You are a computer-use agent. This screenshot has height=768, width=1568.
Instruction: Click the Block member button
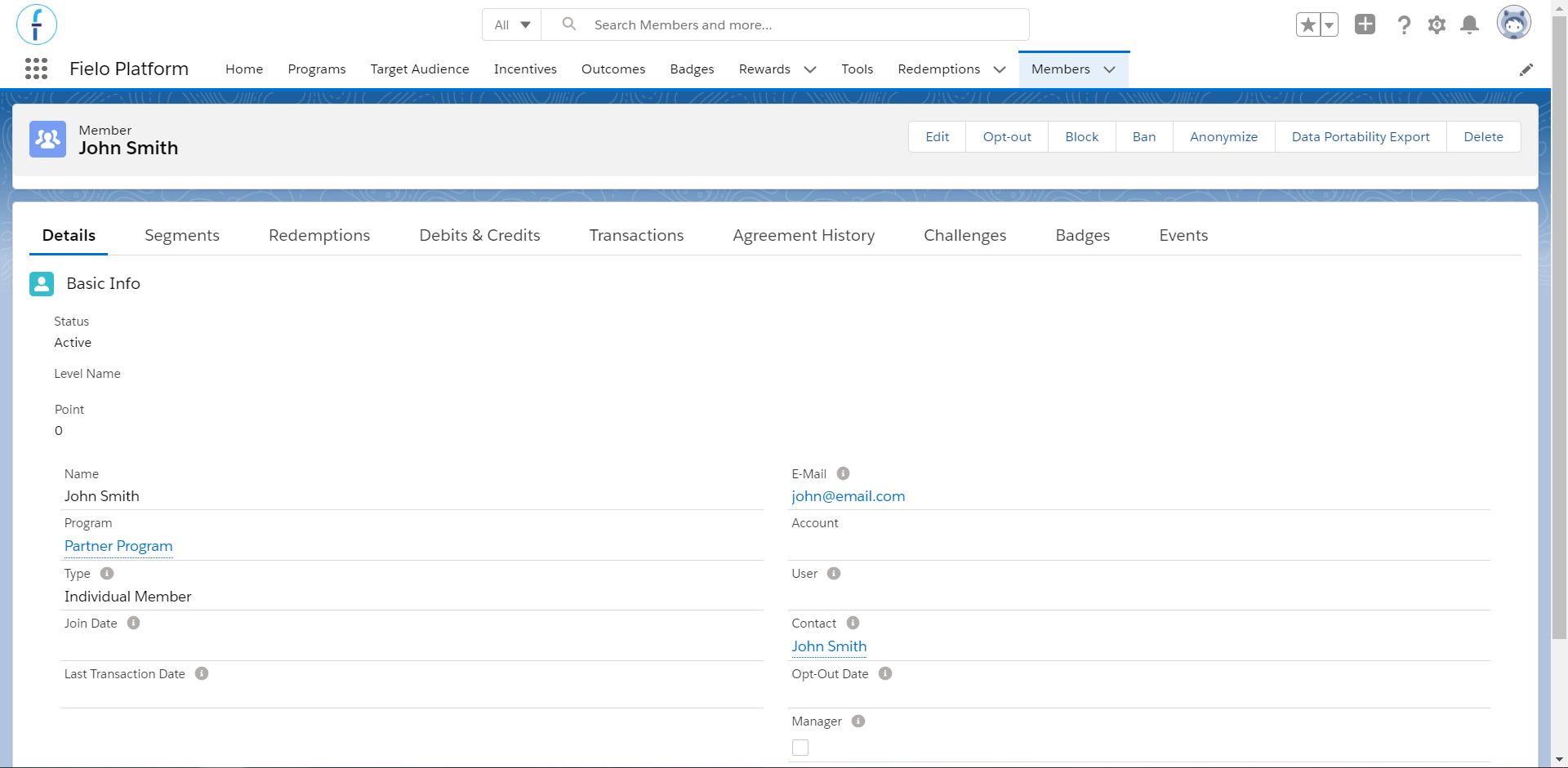click(x=1082, y=137)
